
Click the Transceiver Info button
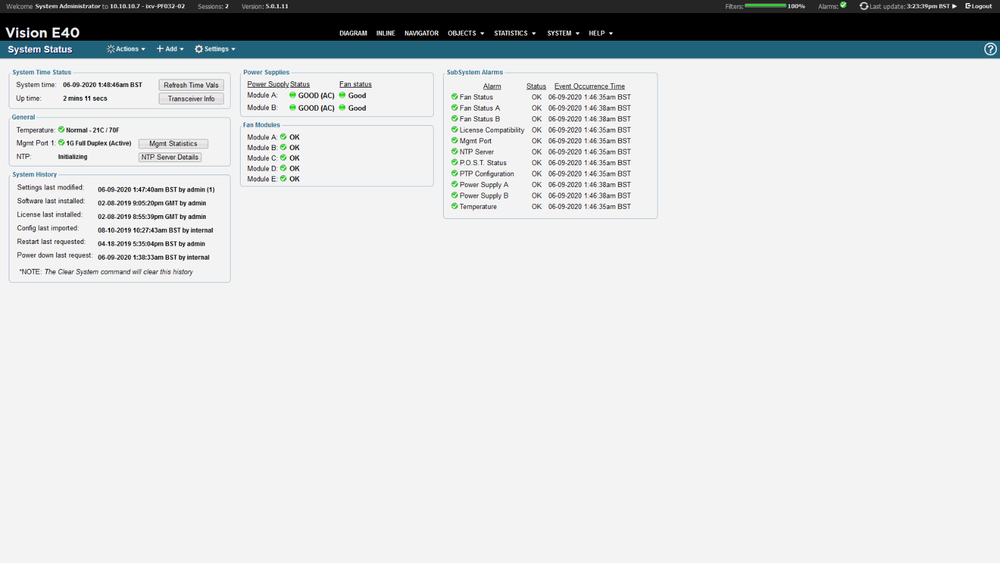click(x=191, y=99)
